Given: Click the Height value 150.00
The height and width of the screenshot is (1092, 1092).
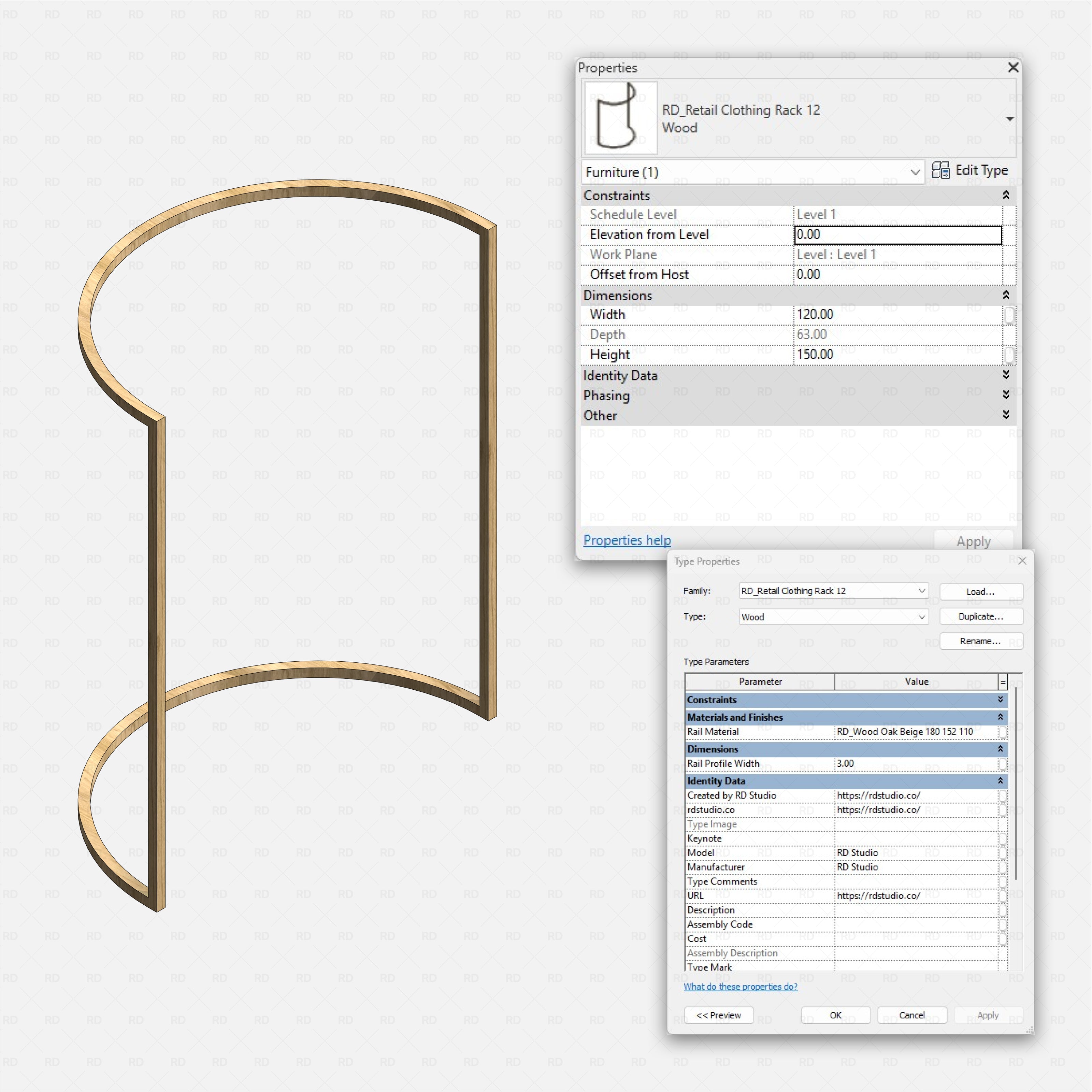Looking at the screenshot, I should 898,355.
